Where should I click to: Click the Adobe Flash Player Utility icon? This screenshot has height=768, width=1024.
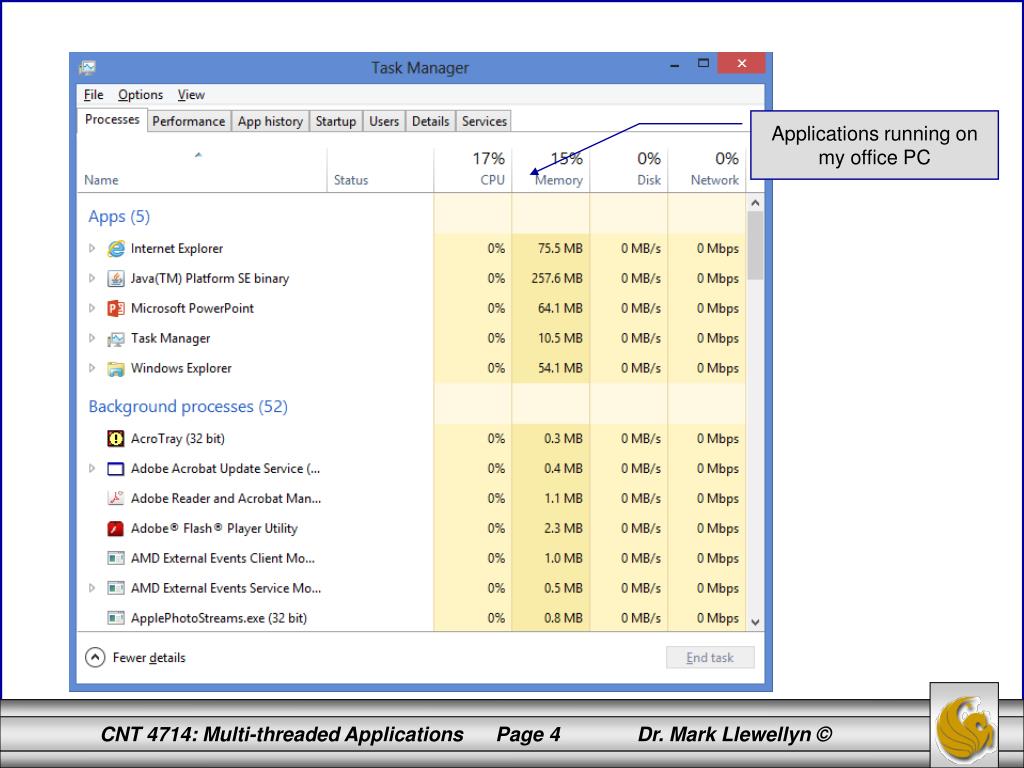click(x=116, y=528)
